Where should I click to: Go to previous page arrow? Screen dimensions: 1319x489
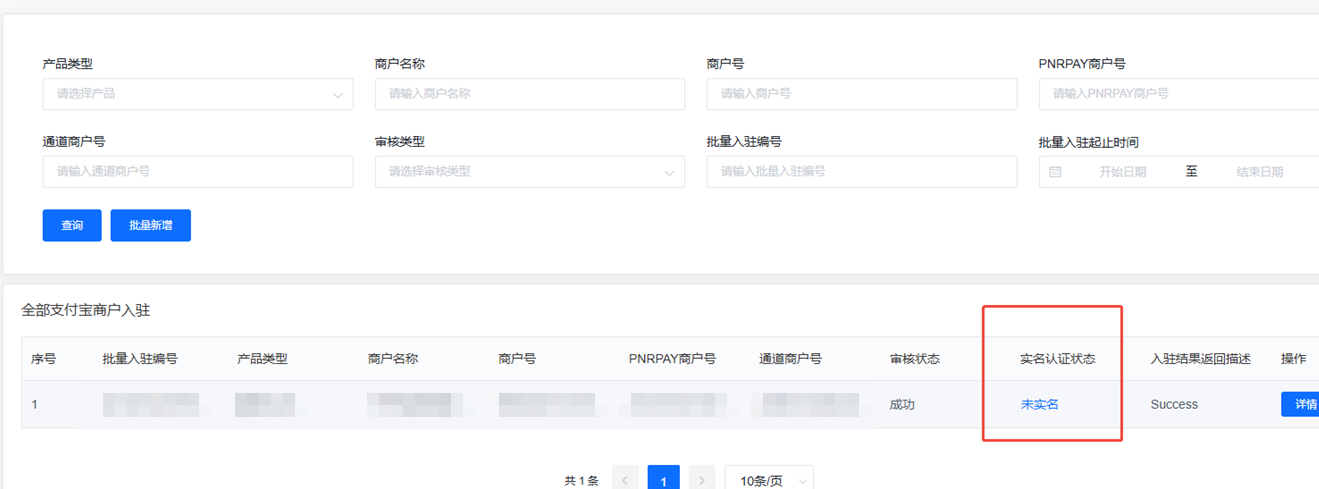(x=625, y=479)
